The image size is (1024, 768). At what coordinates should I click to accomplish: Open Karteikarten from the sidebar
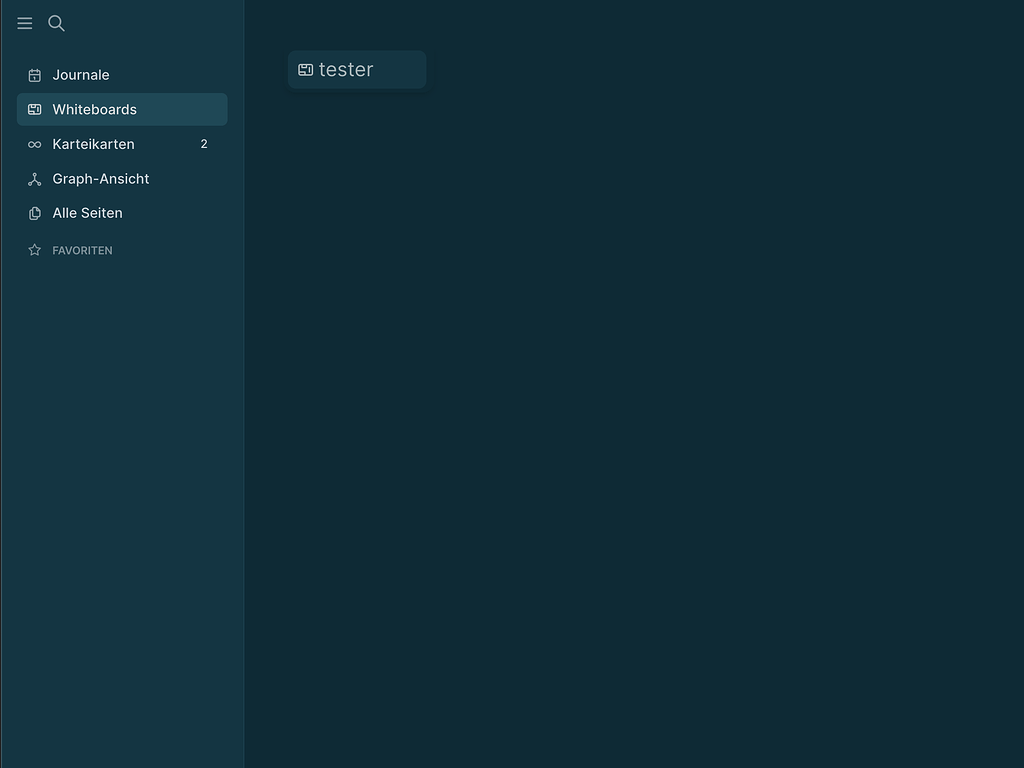pyautogui.click(x=93, y=144)
